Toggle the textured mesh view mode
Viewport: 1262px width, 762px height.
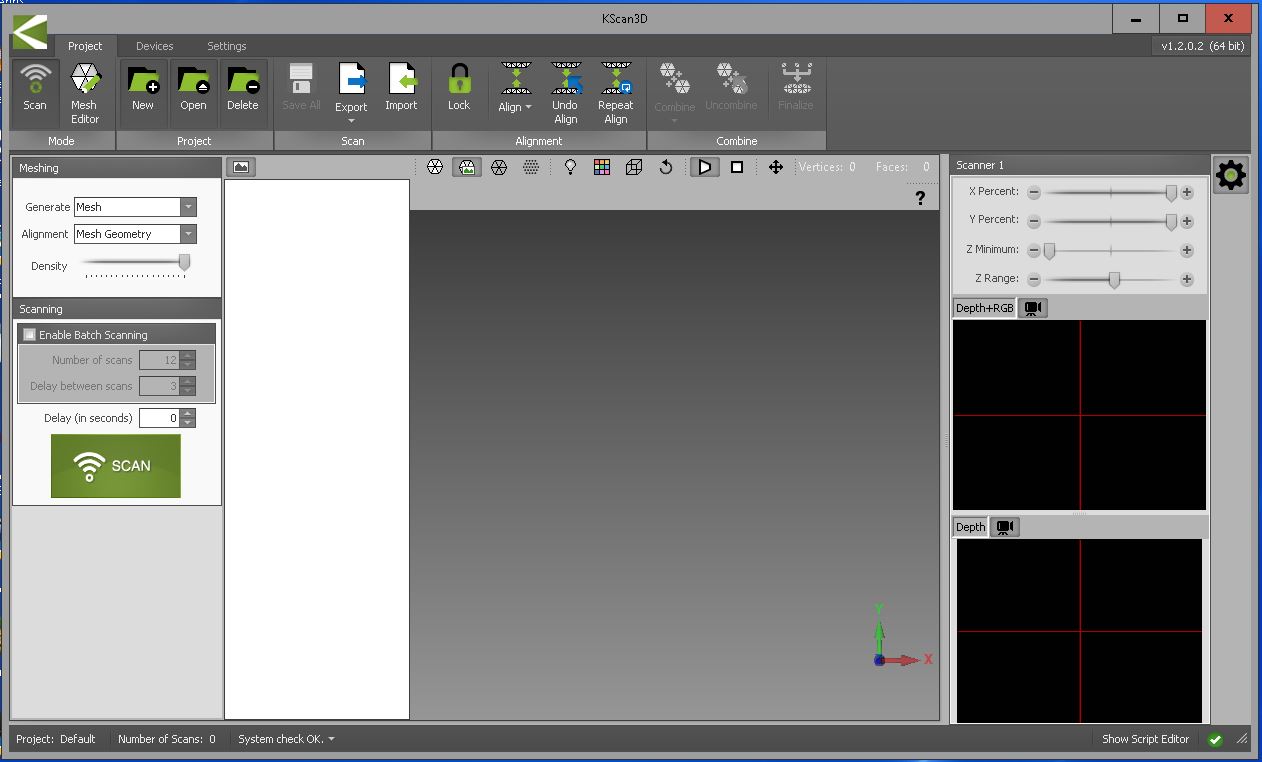click(x=467, y=167)
